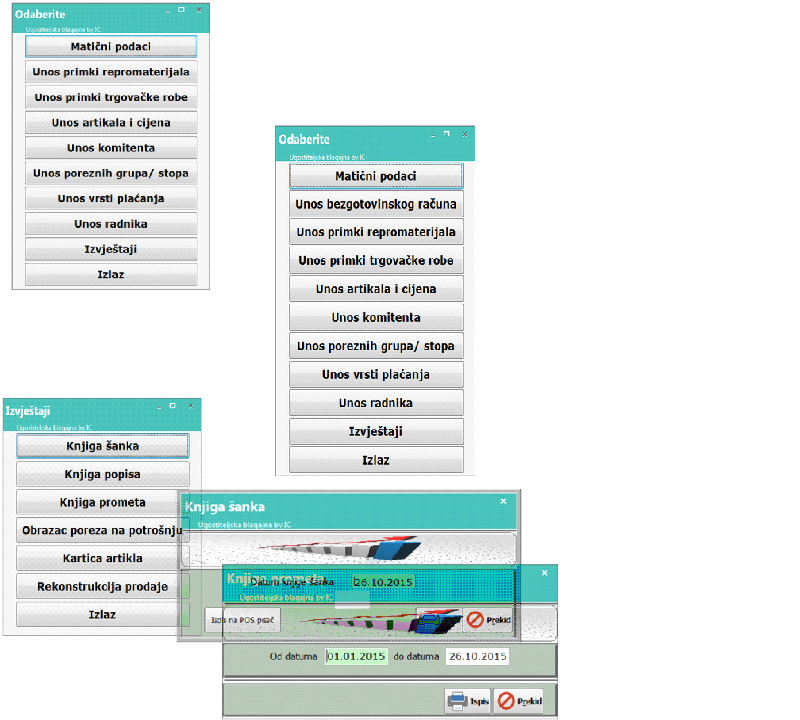Open Obrazac poreza na potrošnju report
The height and width of the screenshot is (720, 800).
pyautogui.click(x=103, y=530)
